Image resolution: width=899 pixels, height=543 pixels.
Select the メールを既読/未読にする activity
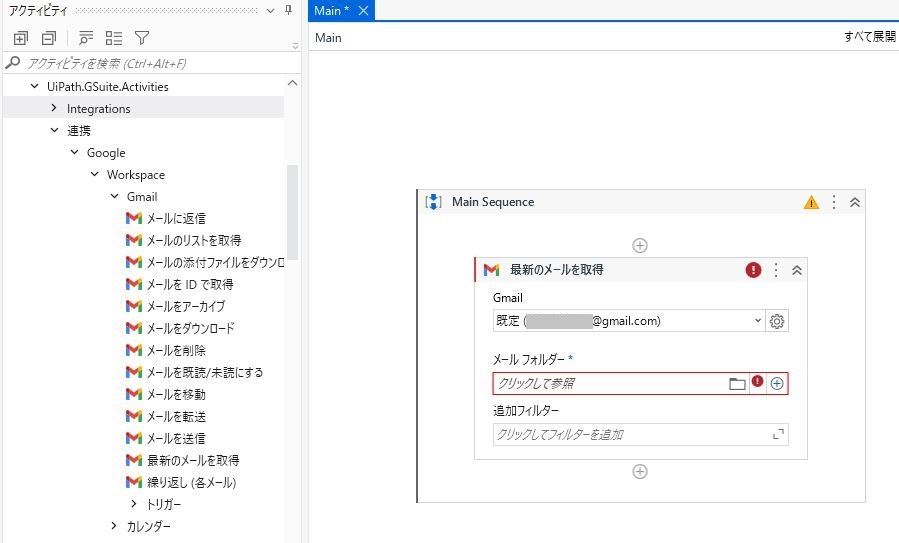point(194,372)
